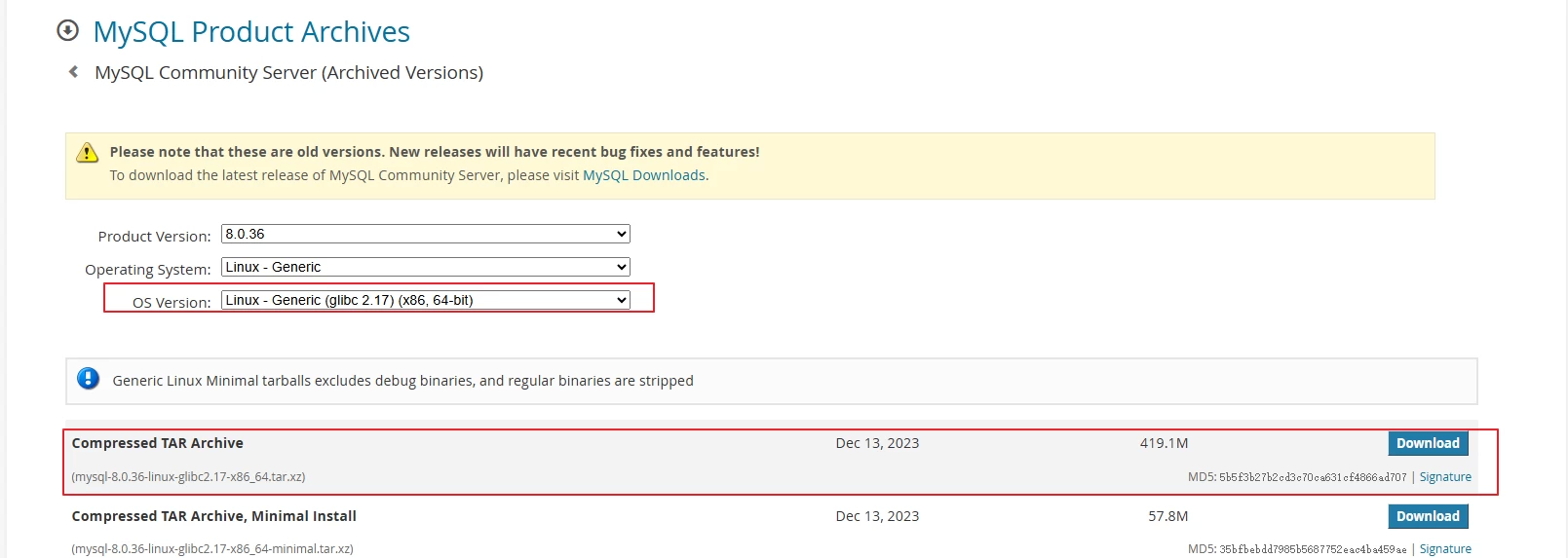Download the Minimal Install TAR archive
The height and width of the screenshot is (558, 1568).
tap(1428, 516)
